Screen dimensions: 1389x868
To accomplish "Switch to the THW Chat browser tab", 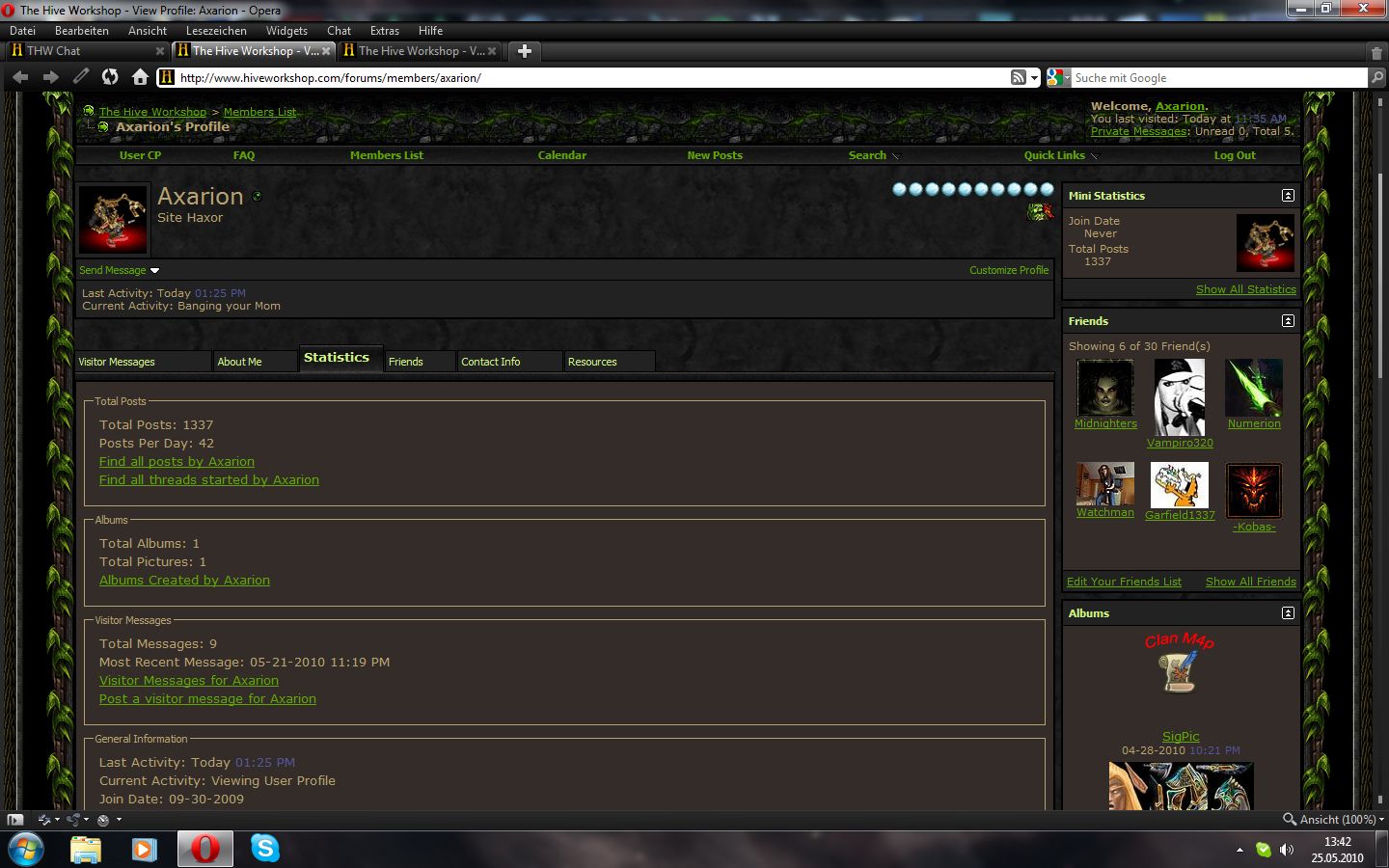I will [87, 51].
